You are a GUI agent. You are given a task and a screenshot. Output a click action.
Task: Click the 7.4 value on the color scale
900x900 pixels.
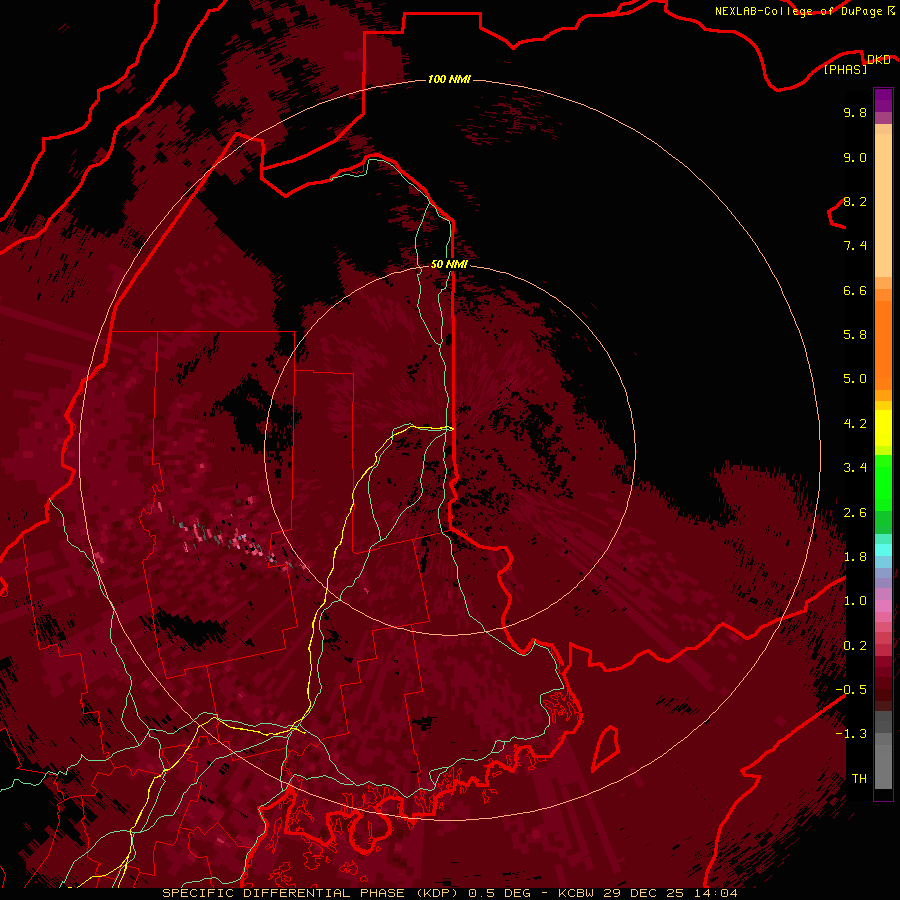[x=855, y=246]
